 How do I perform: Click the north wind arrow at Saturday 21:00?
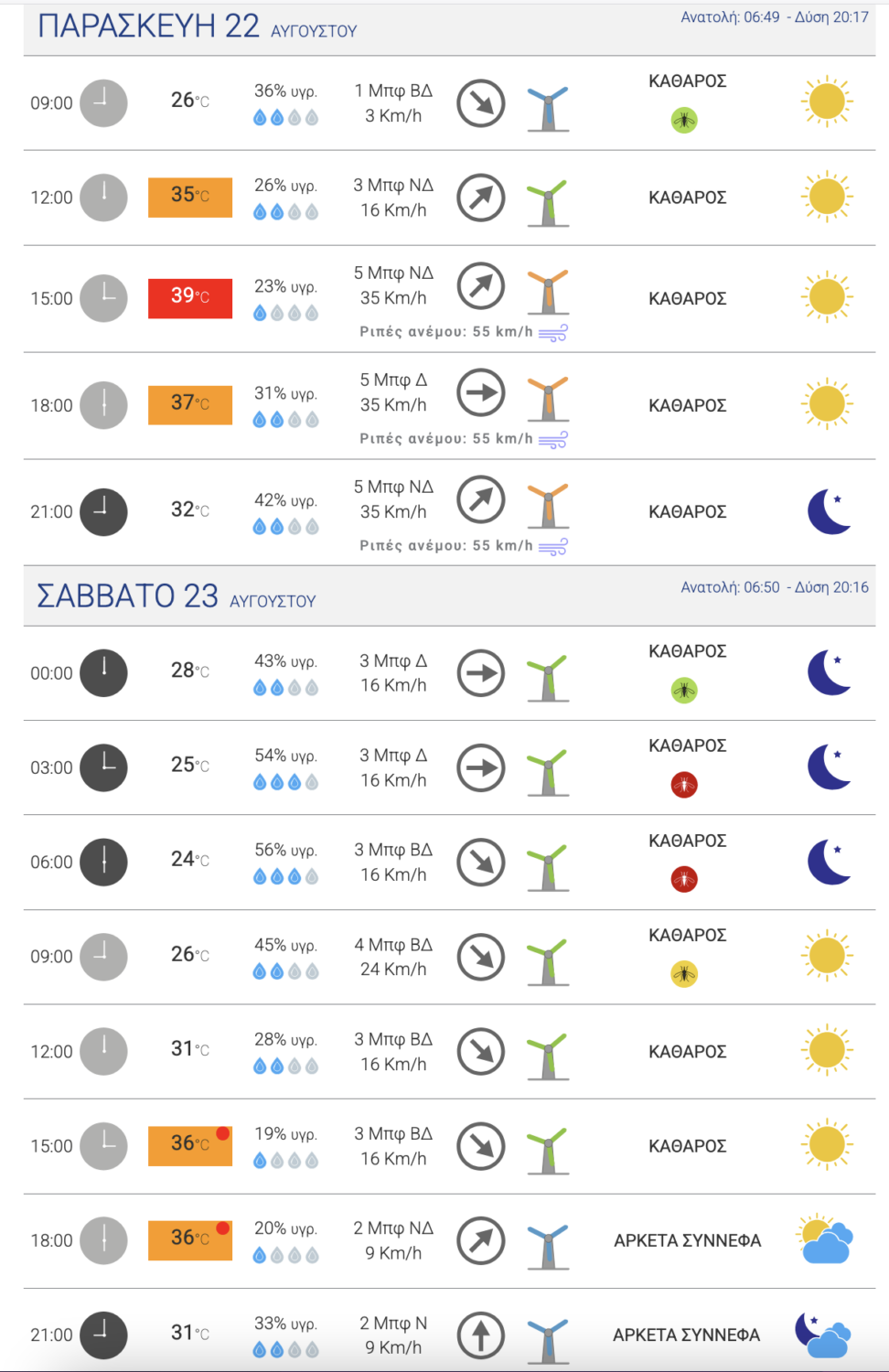point(481,1334)
